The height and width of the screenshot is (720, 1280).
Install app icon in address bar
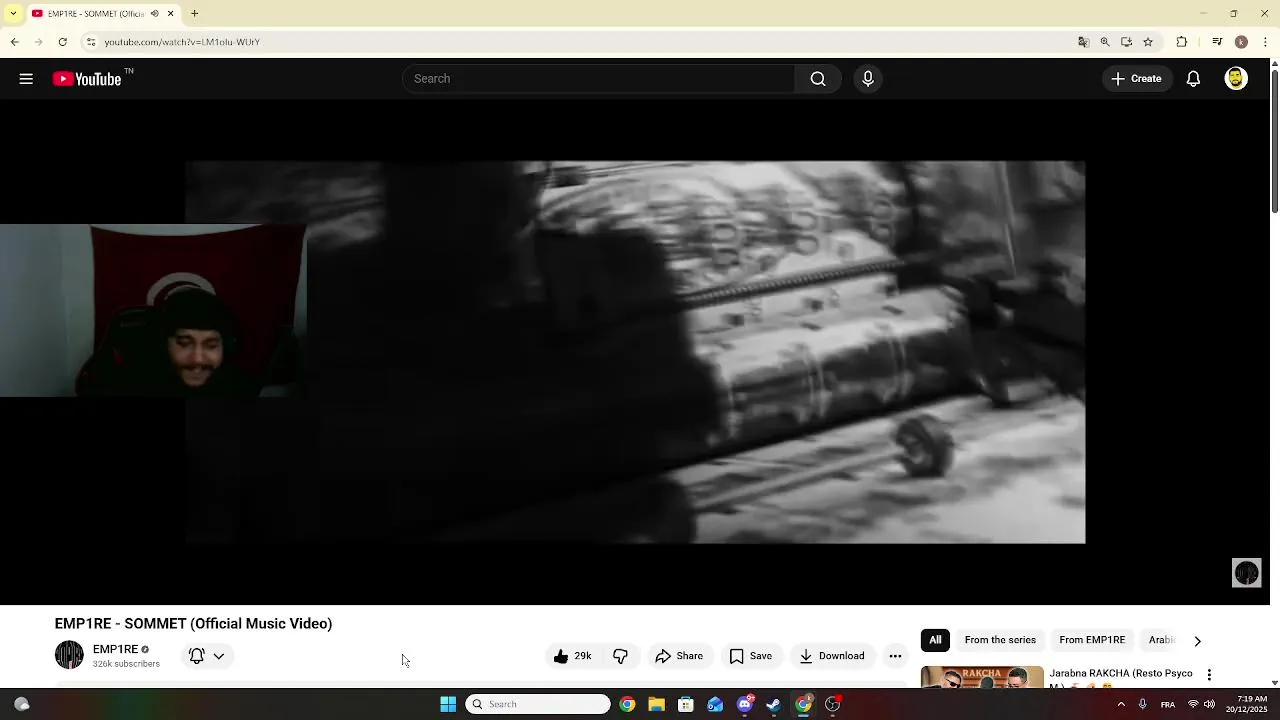pos(1126,42)
